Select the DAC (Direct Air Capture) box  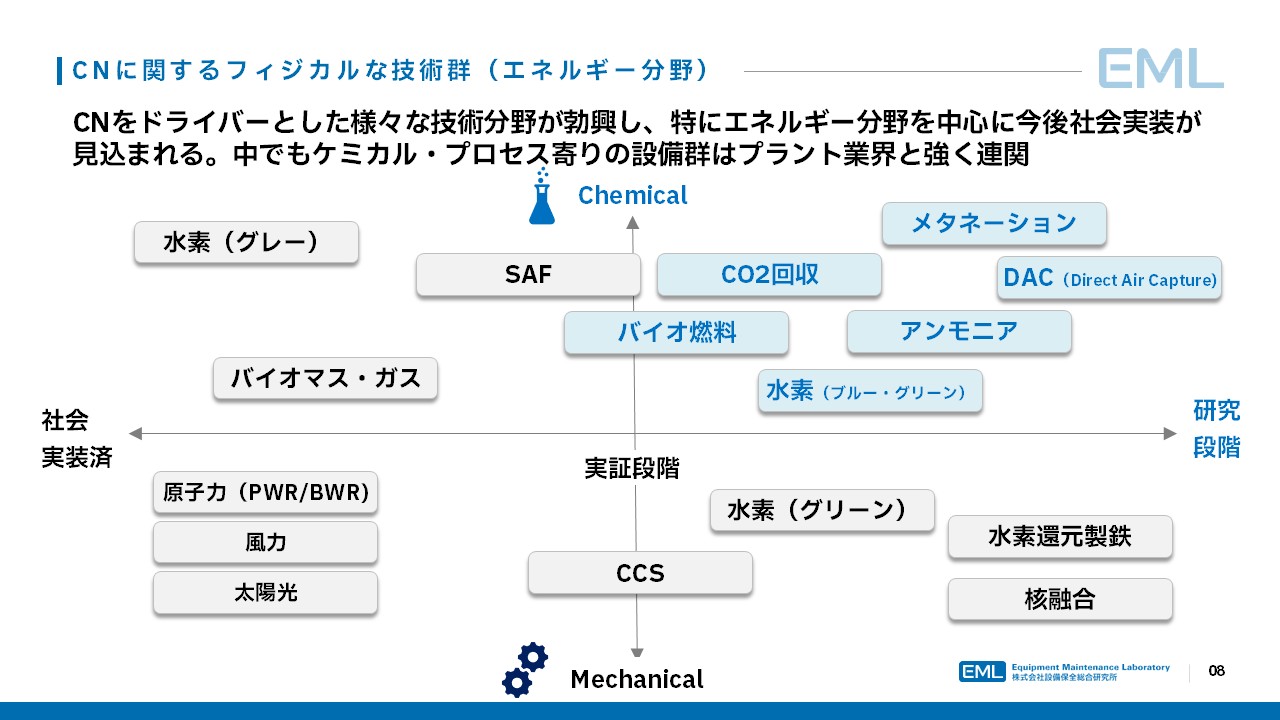coord(1109,279)
